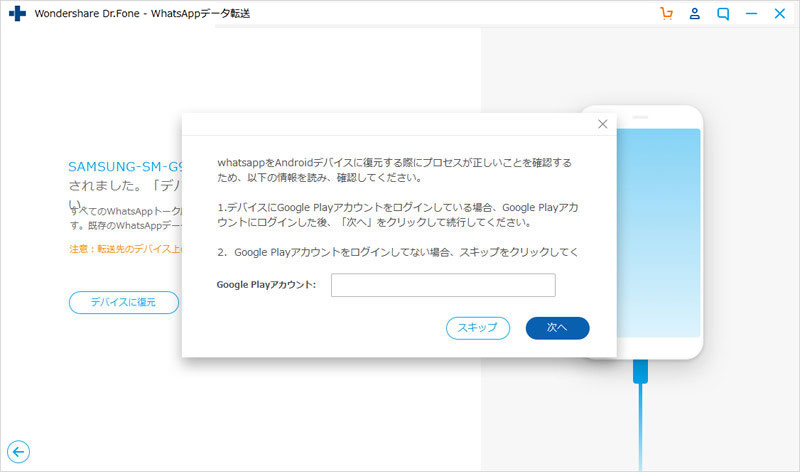Click instruction step 1 about Google Play
The height and width of the screenshot is (472, 800).
pyautogui.click(x=397, y=215)
